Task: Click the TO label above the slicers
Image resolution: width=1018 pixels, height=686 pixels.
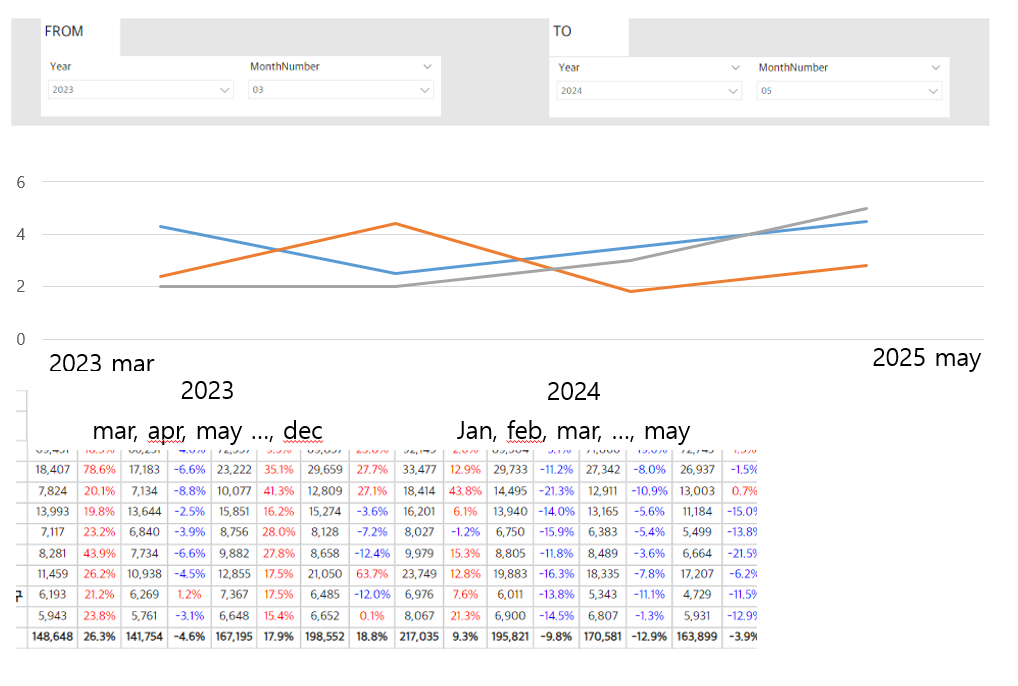Action: [x=562, y=31]
